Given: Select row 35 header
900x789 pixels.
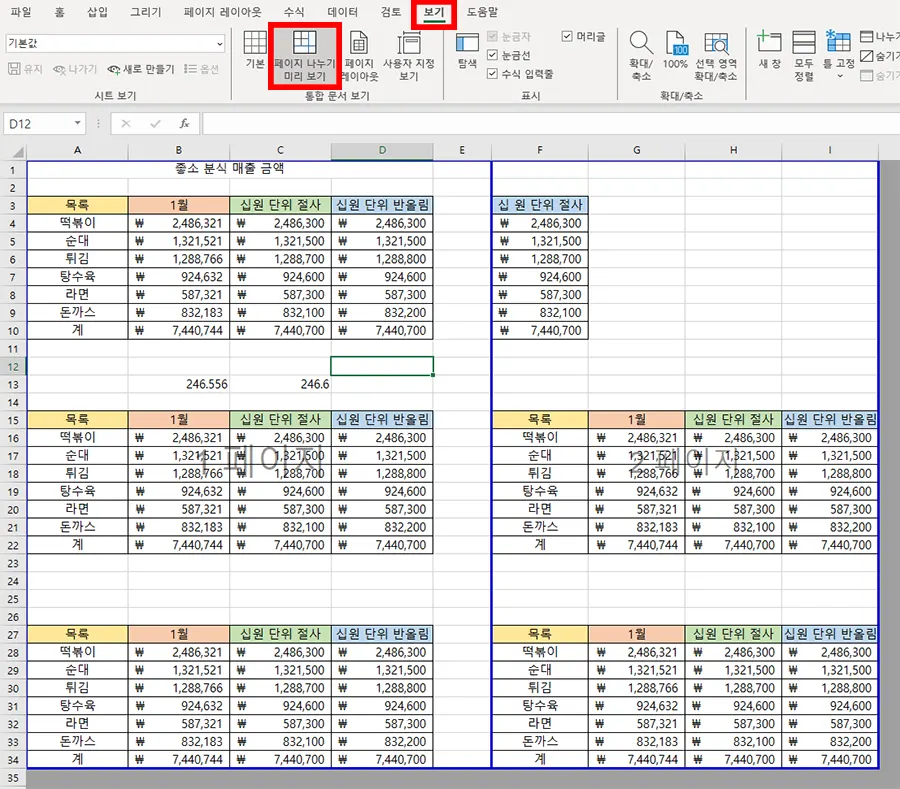Looking at the screenshot, I should (13, 778).
